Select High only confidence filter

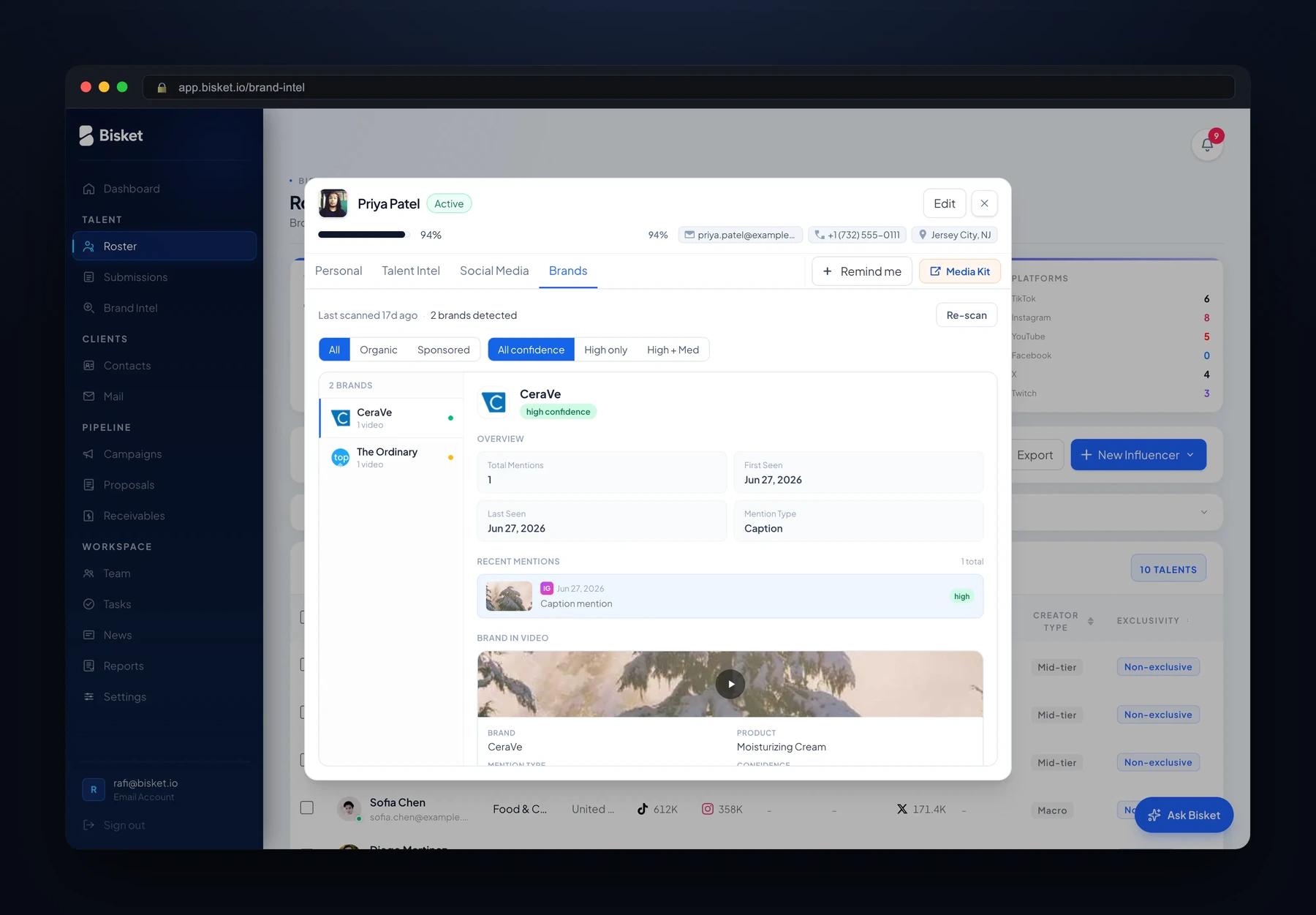[605, 350]
